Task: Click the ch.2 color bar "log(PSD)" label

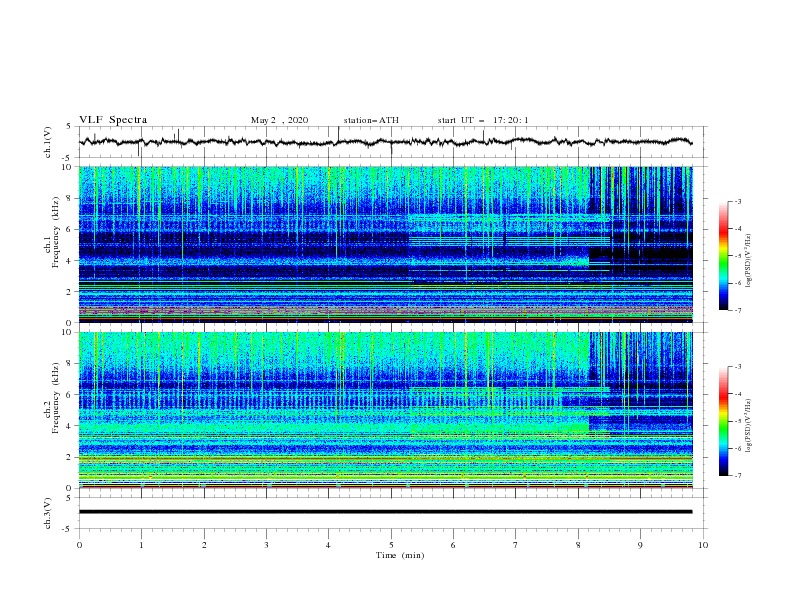Action: [748, 426]
